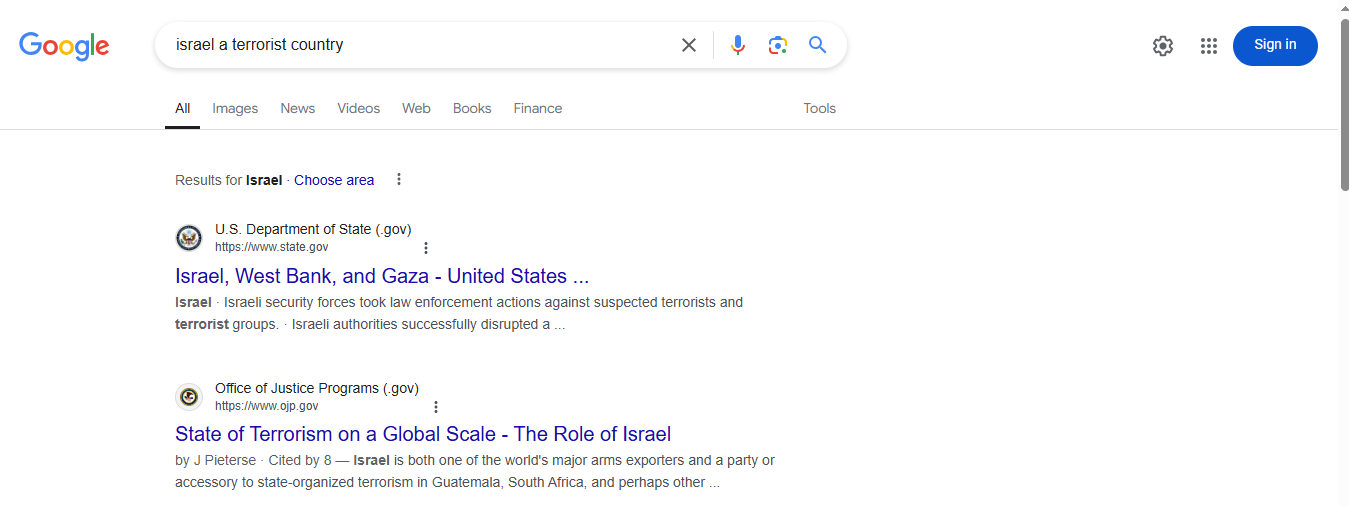Open Google apps grid icon
Image resolution: width=1349 pixels, height=506 pixels.
click(x=1209, y=46)
